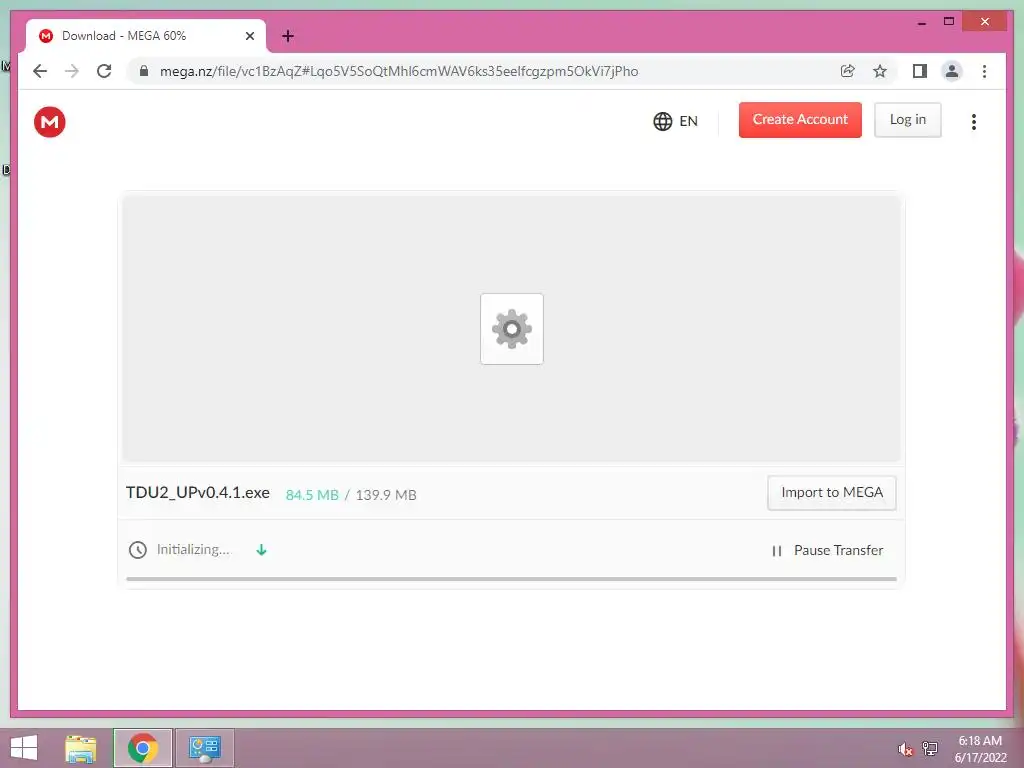Image resolution: width=1024 pixels, height=768 pixels.
Task: Click the green download arrow icon
Action: 261,550
